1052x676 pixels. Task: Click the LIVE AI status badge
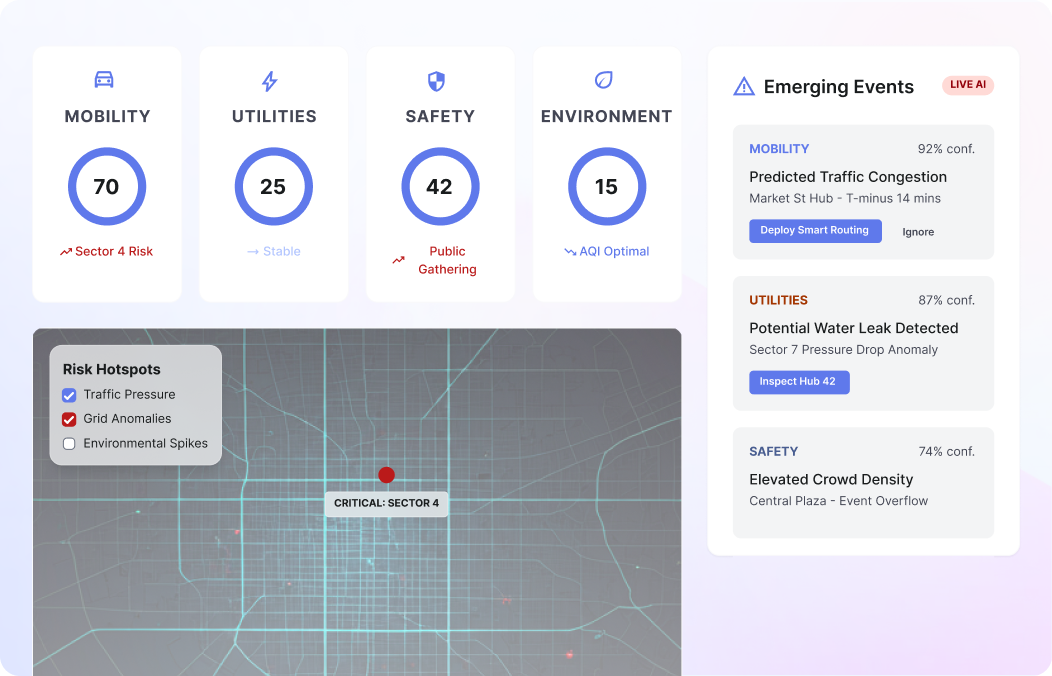coord(967,85)
